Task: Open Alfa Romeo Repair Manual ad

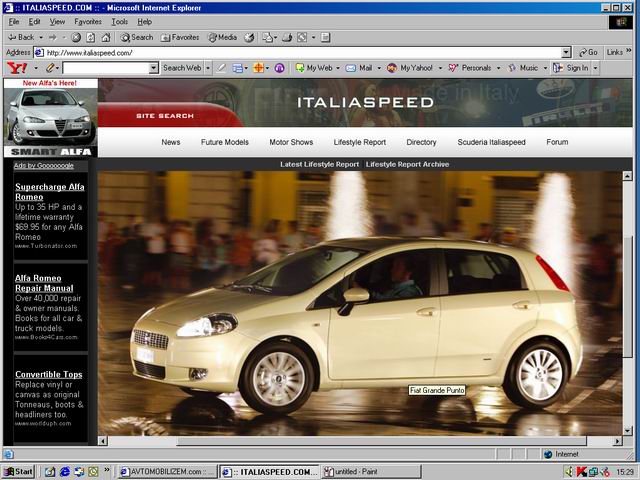Action: (44, 283)
